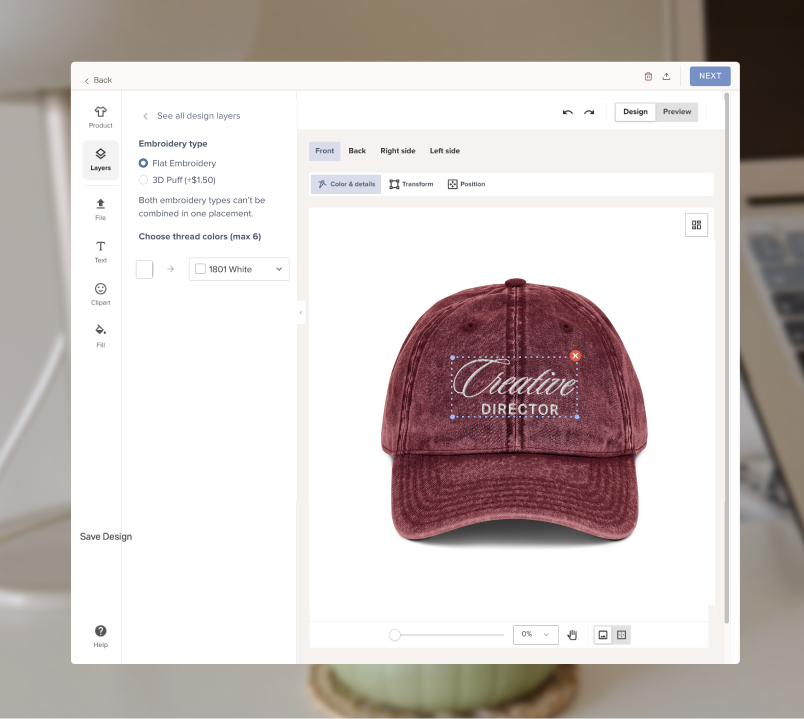The height and width of the screenshot is (719, 804).
Task: Select the Right side placement tab
Action: [x=397, y=151]
